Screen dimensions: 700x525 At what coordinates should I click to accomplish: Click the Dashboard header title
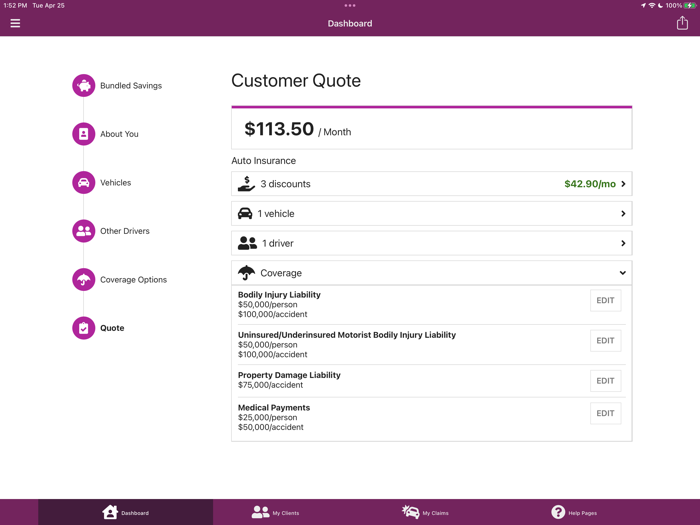350,24
